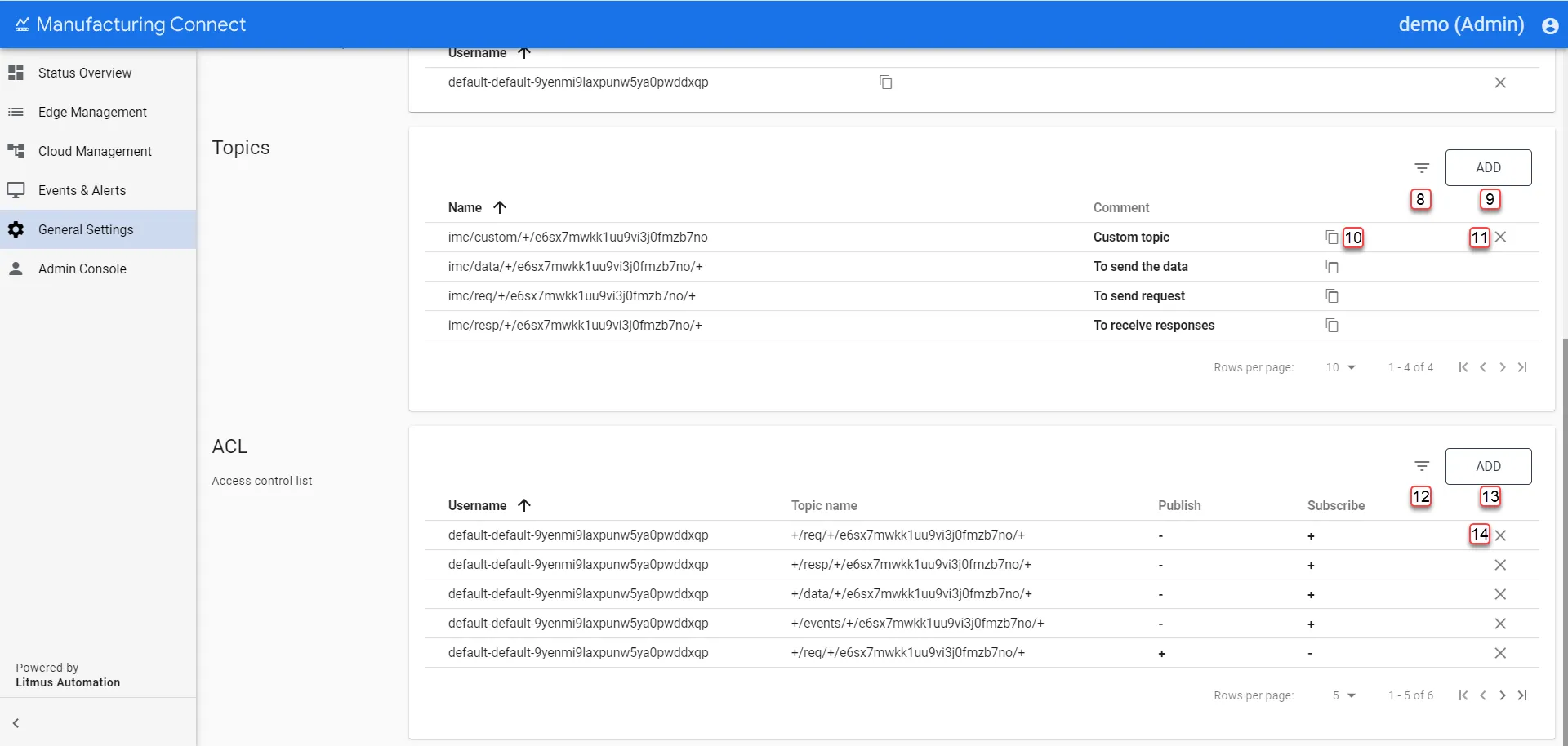This screenshot has height=746, width=1568.
Task: Sort ACL by Username column
Action: tap(490, 506)
